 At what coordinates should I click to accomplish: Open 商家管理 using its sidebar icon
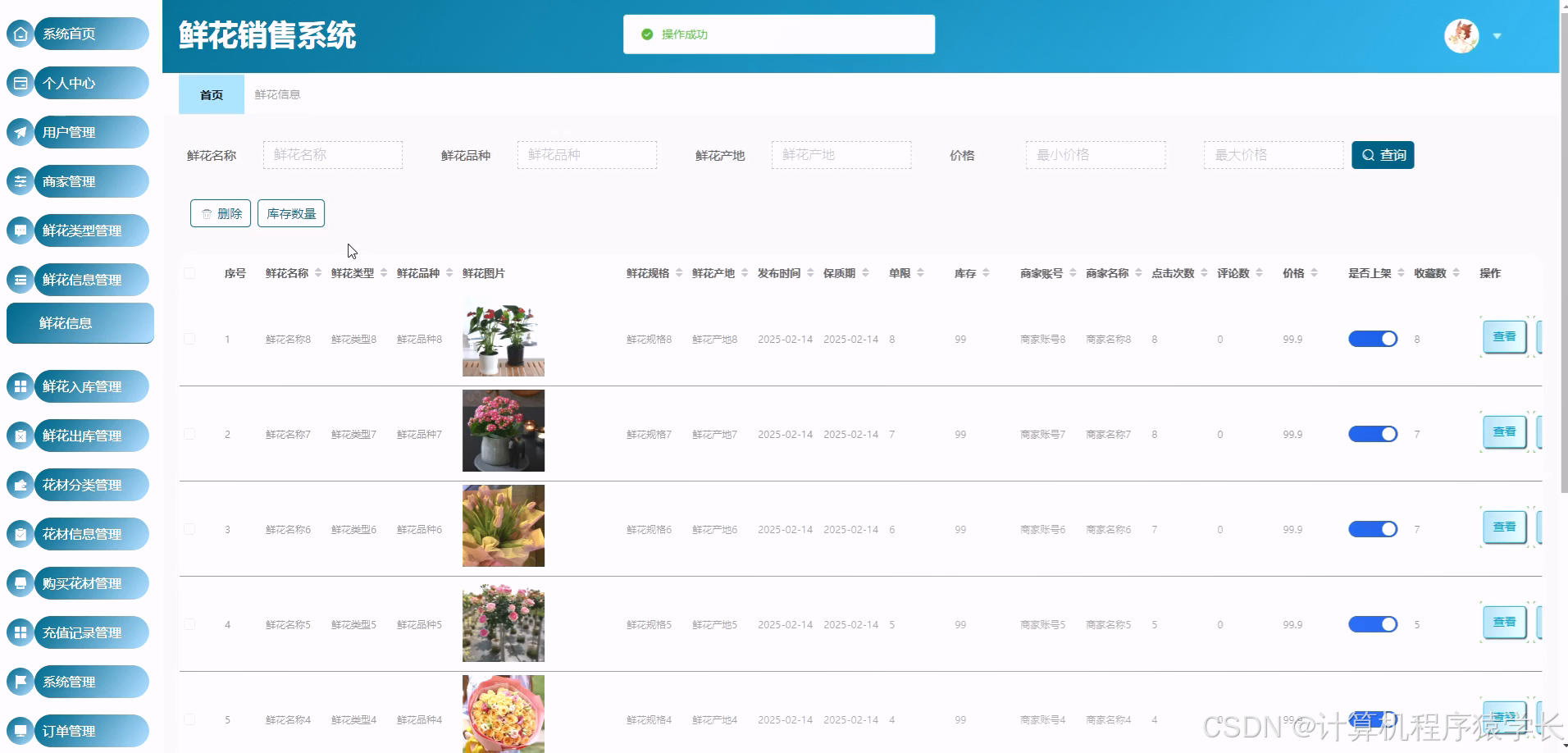(21, 181)
